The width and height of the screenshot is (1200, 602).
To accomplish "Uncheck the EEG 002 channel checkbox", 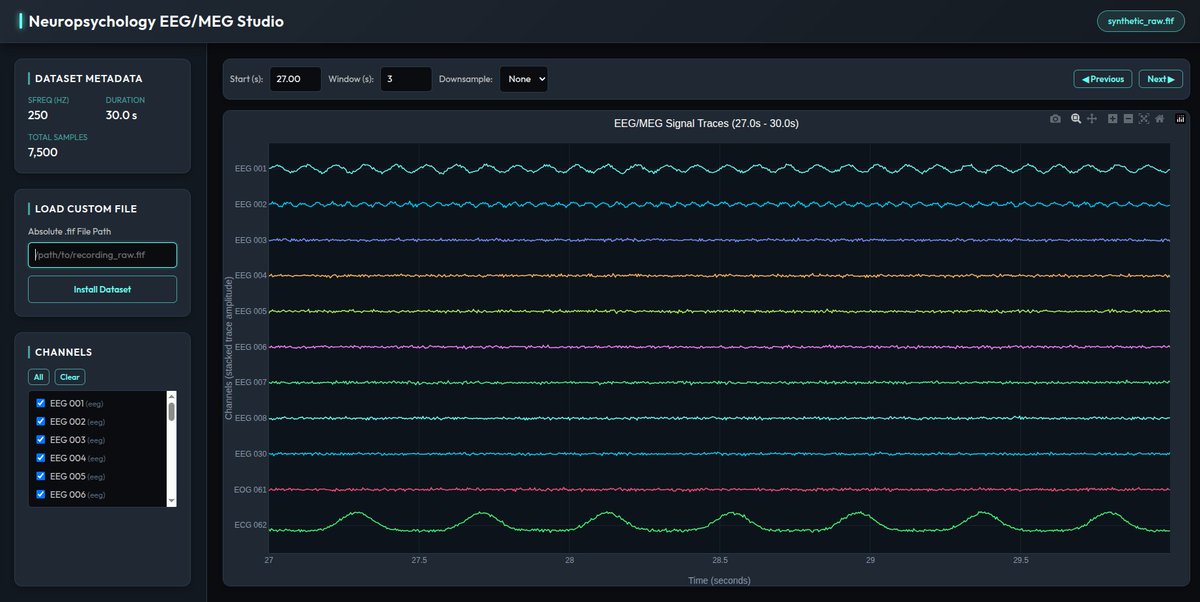I will pos(41,421).
